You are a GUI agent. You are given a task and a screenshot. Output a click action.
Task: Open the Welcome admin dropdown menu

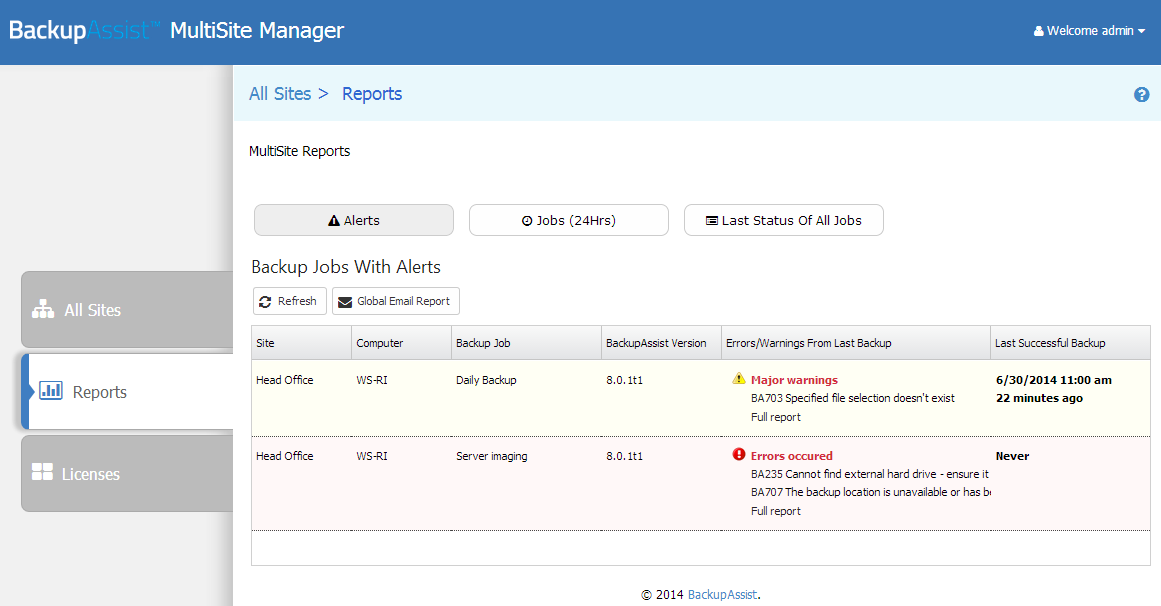coord(1090,31)
